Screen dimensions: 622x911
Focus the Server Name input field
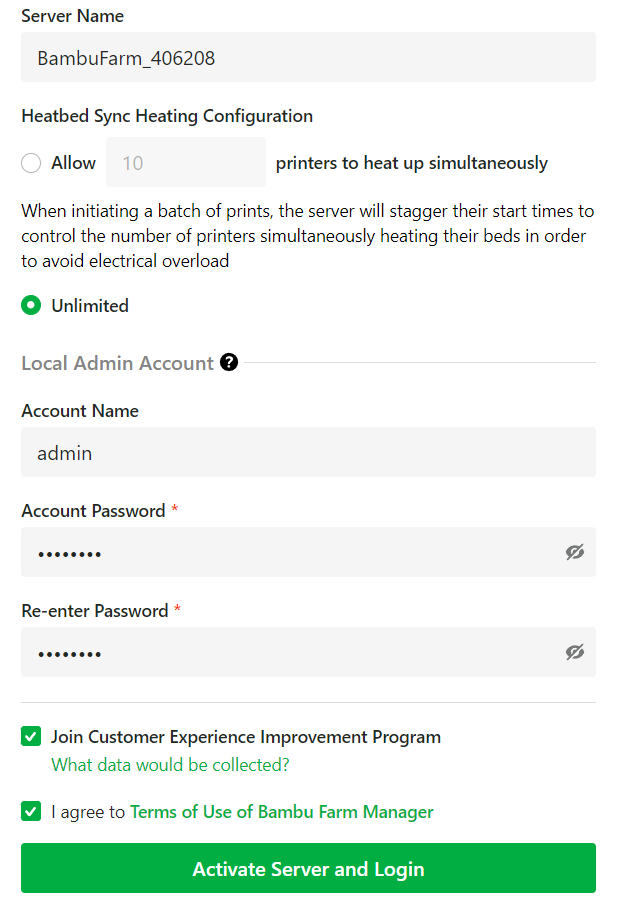(x=308, y=58)
